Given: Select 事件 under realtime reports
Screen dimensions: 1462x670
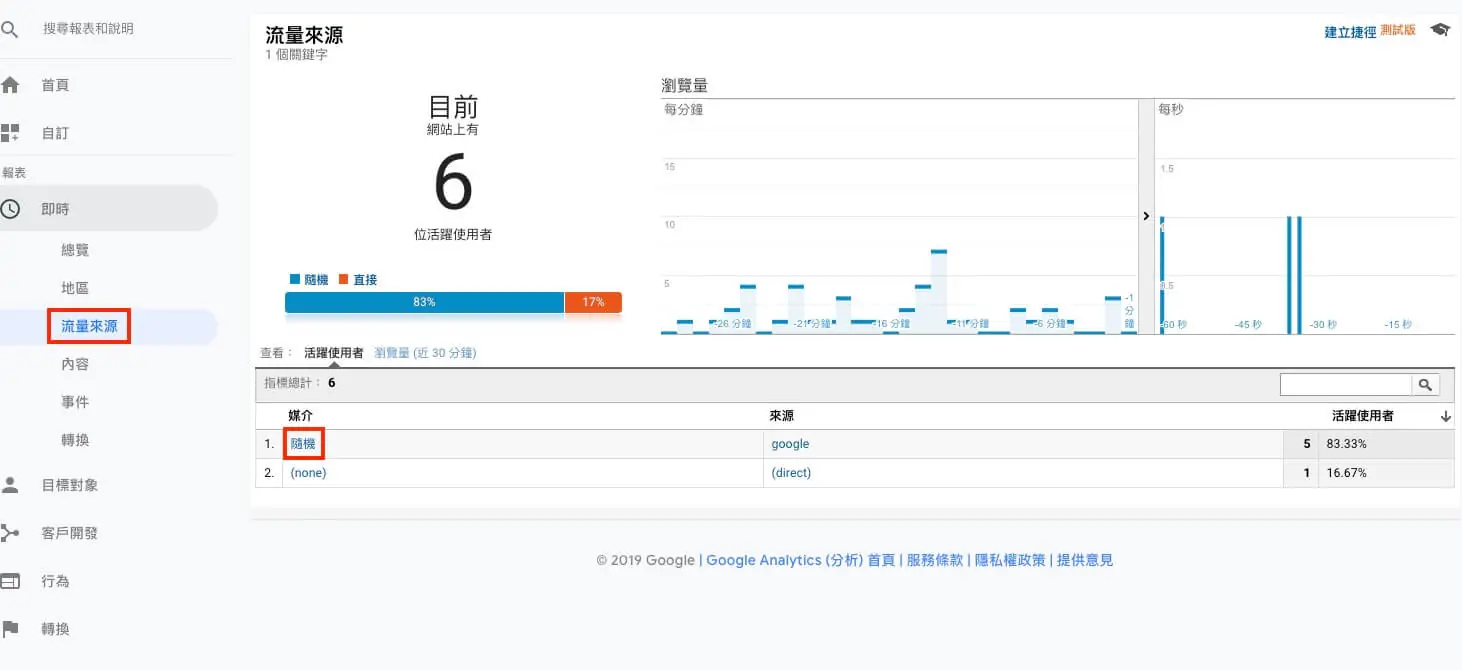Looking at the screenshot, I should (x=75, y=402).
